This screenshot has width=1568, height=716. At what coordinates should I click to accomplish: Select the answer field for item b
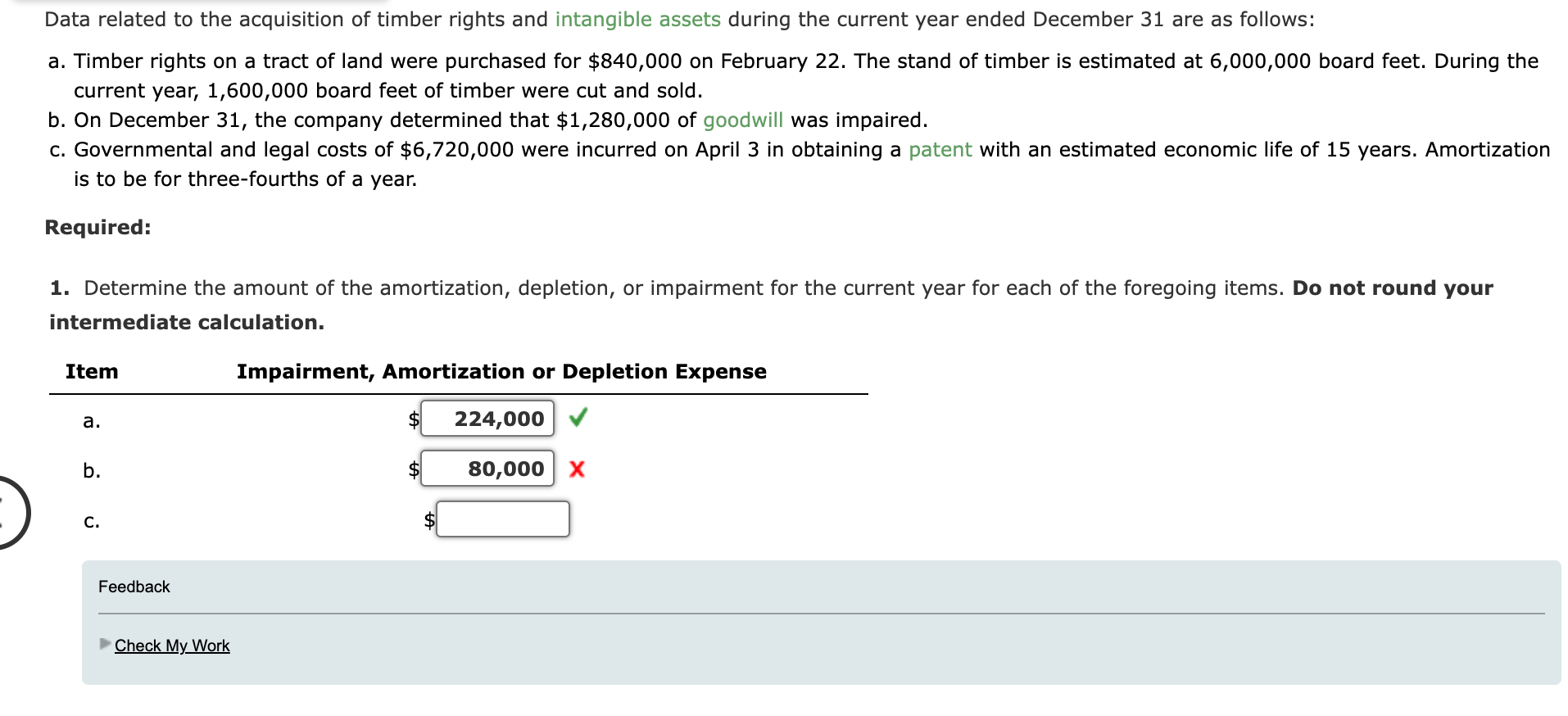(487, 469)
